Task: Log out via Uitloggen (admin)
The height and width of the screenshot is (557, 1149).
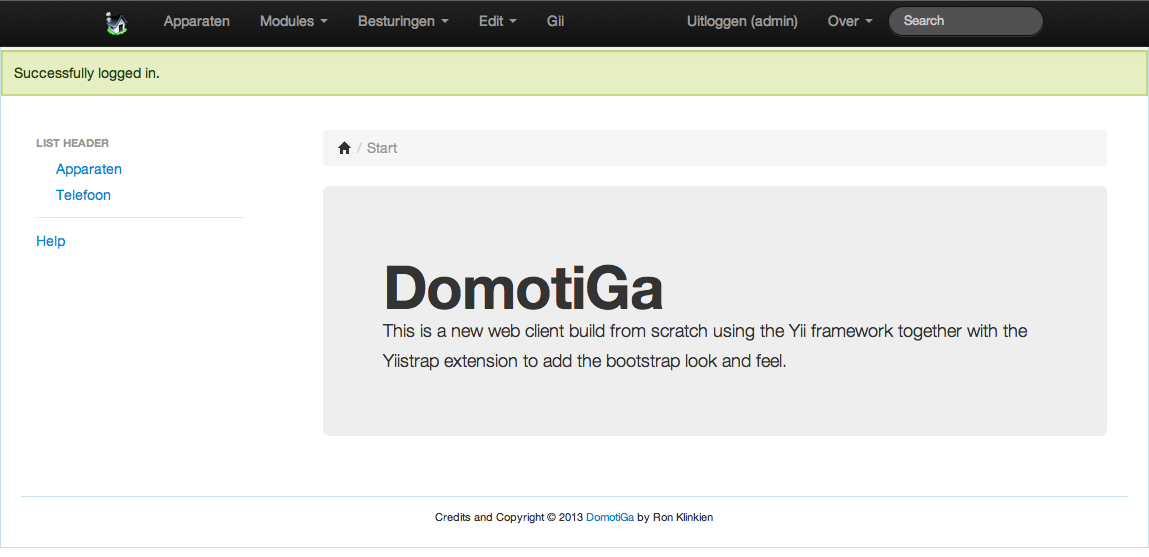Action: pos(742,21)
